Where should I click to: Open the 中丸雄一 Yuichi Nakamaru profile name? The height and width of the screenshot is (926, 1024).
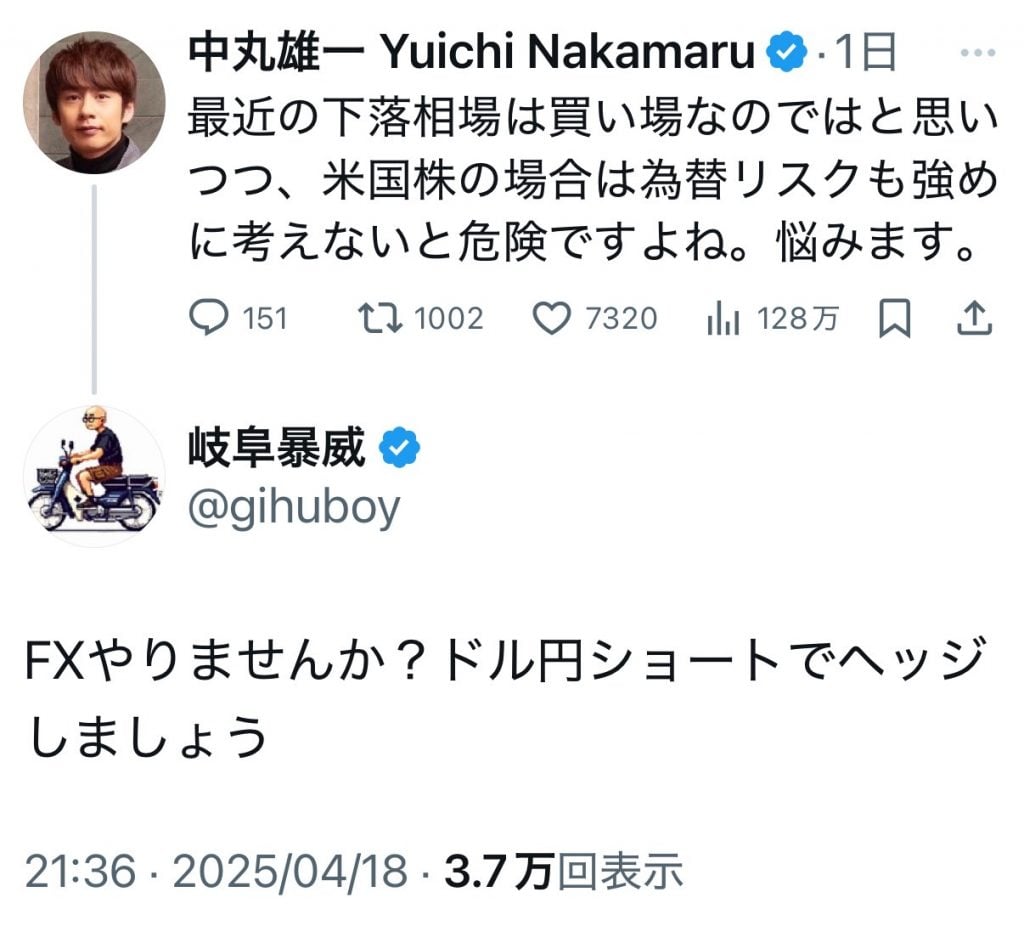click(470, 54)
